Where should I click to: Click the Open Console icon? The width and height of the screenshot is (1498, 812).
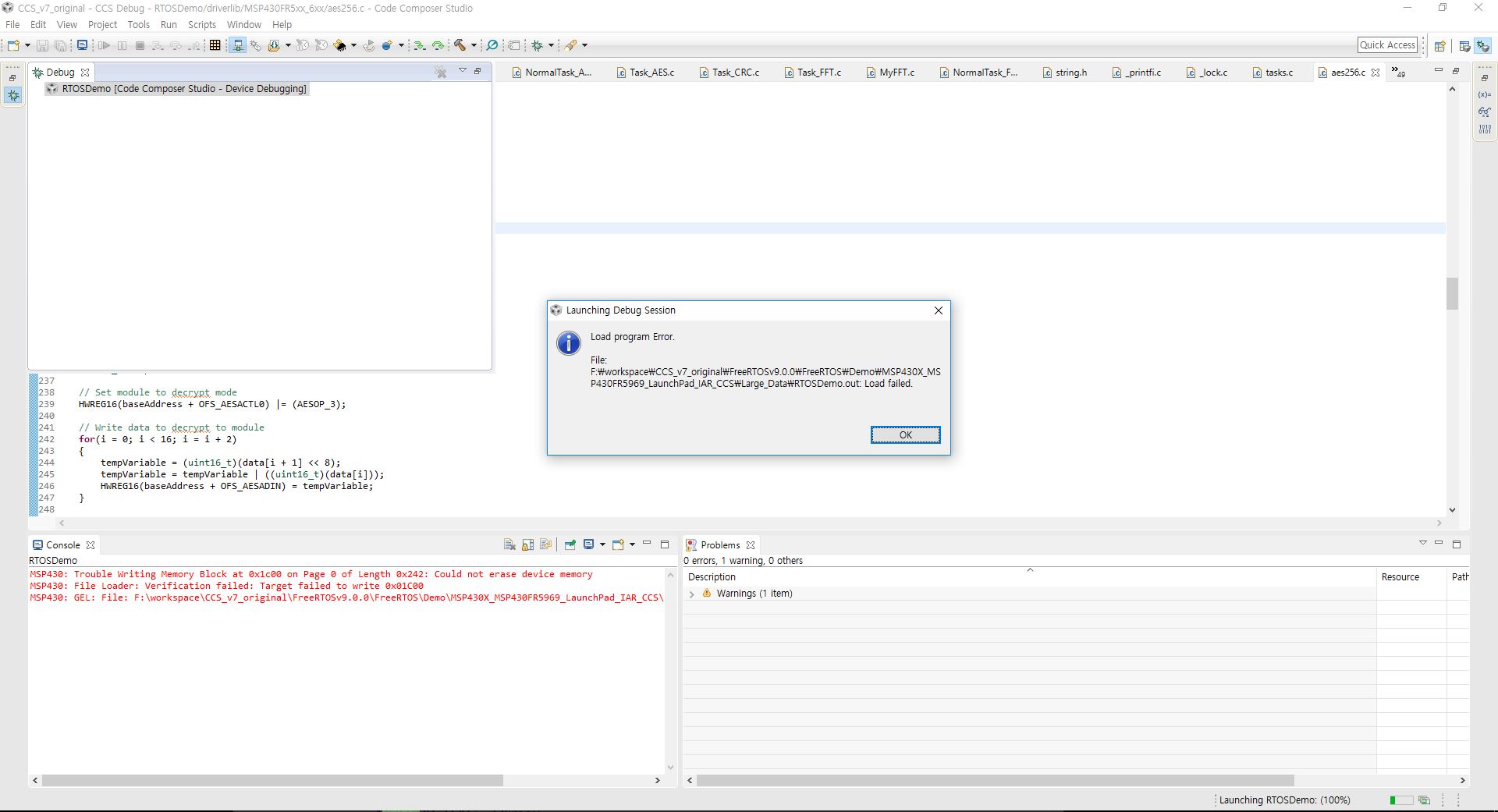(618, 544)
